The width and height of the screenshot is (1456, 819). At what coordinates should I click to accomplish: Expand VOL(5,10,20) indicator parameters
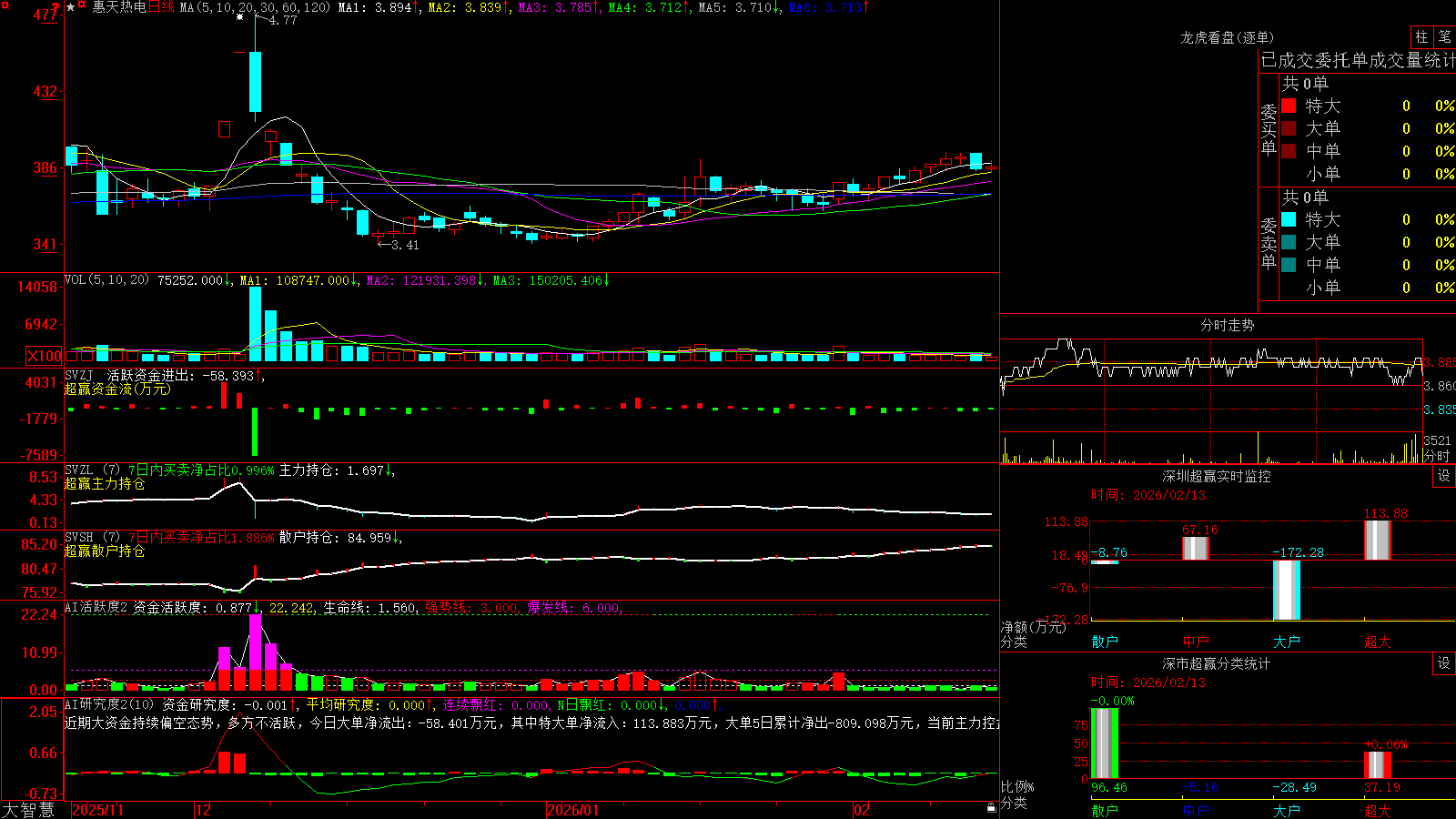click(107, 280)
